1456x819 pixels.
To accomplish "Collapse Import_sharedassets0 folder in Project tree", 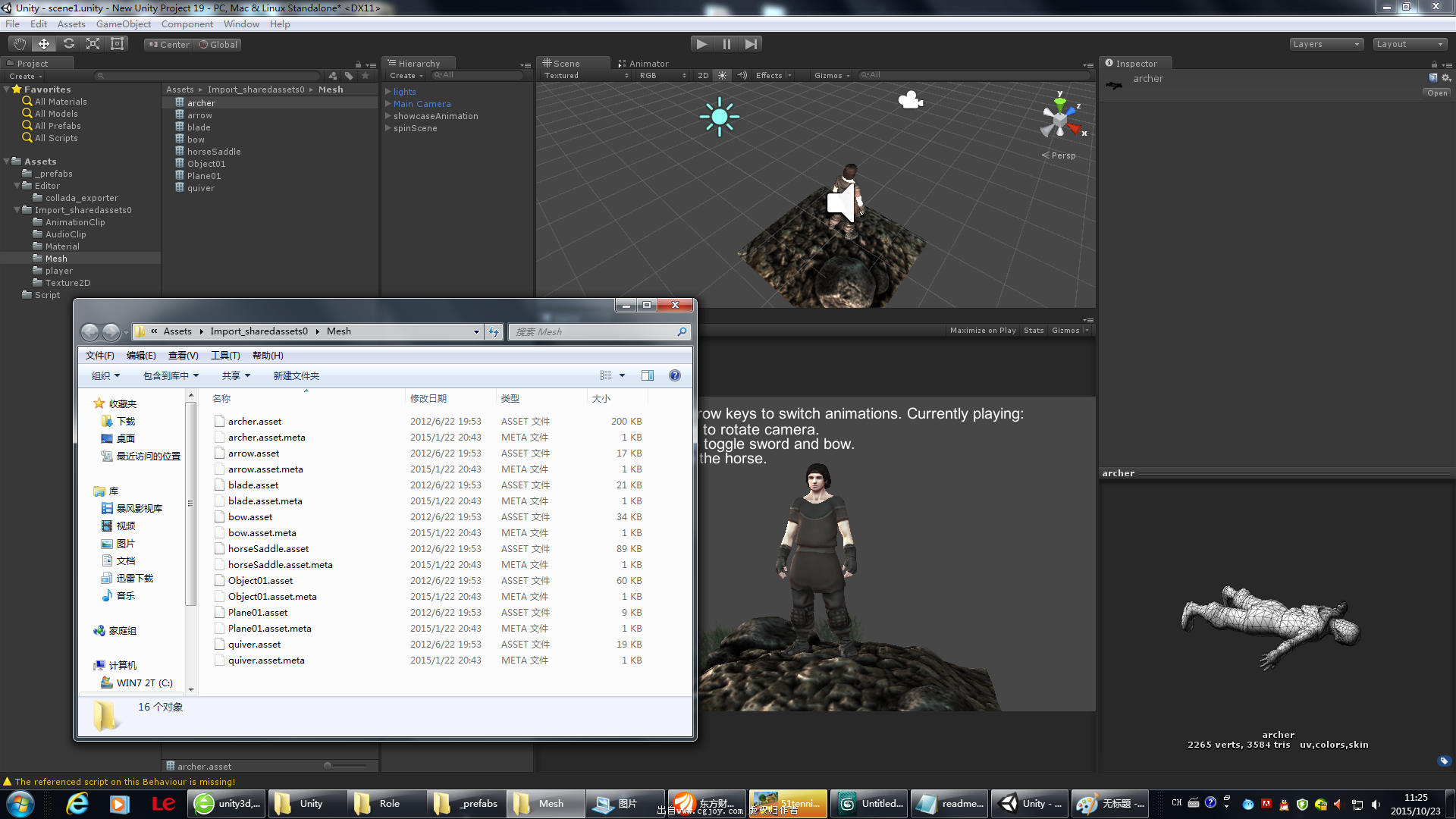I will pyautogui.click(x=17, y=210).
